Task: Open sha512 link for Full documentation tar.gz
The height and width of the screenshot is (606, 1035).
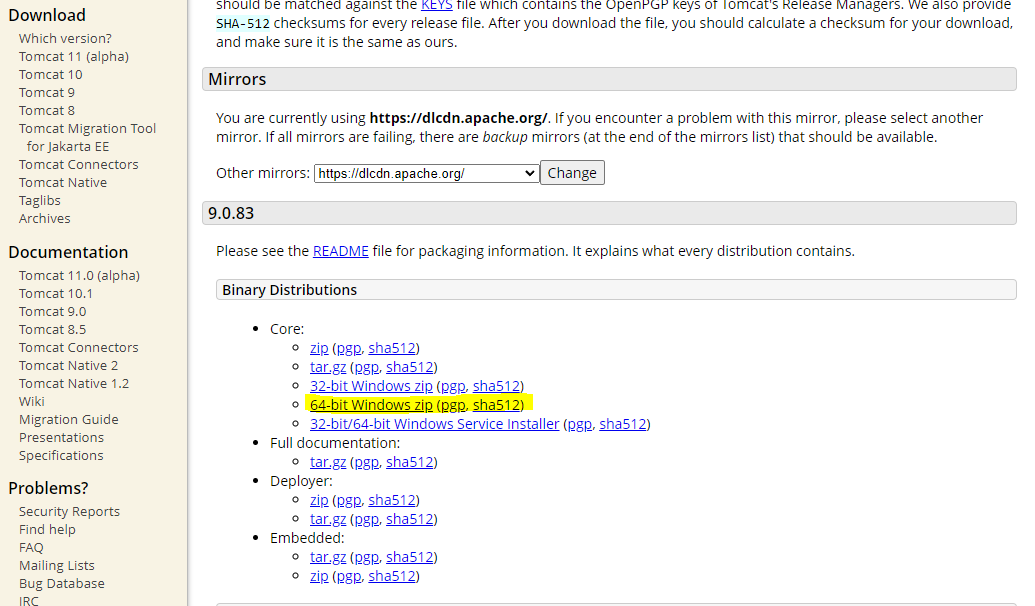Action: point(409,462)
